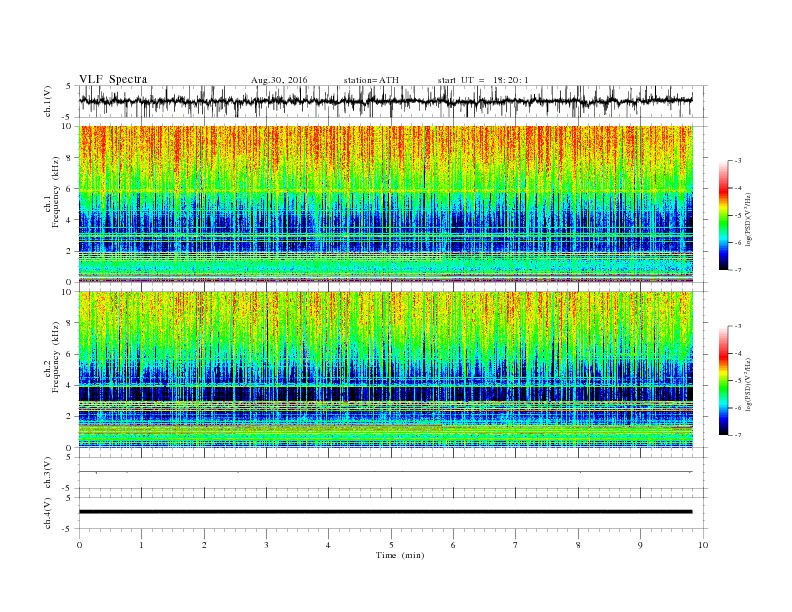
Task: Click the "station=ATH" header label
Action: (371, 80)
